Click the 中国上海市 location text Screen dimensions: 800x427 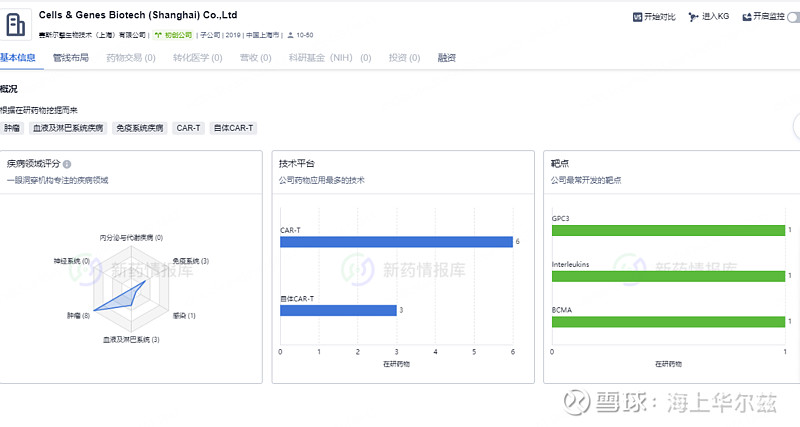tap(263, 35)
